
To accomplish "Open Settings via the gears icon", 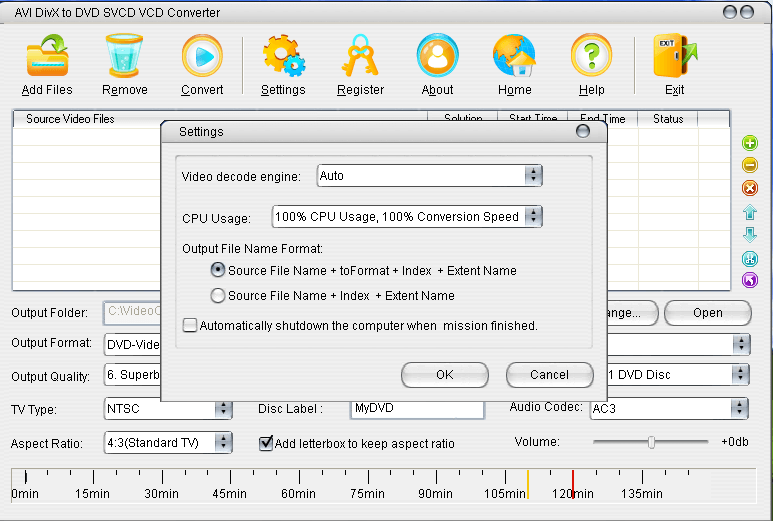I will [283, 56].
